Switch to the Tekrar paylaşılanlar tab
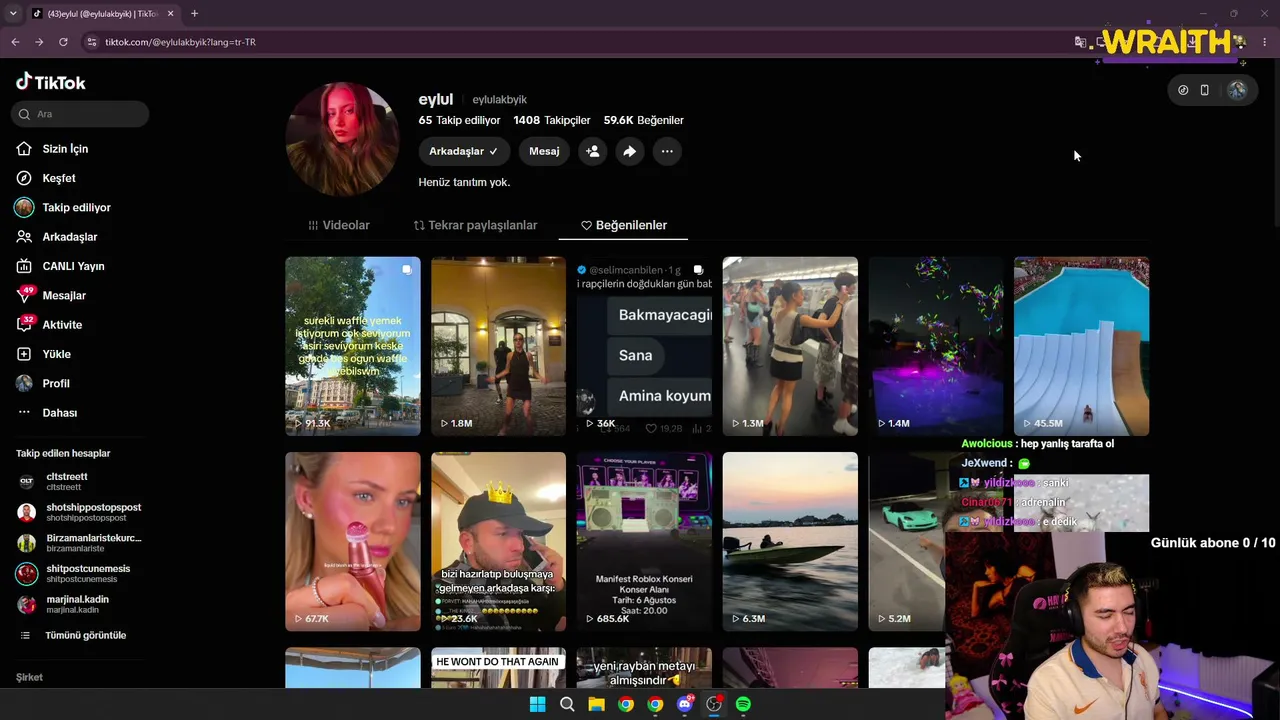Screen dimensions: 1280x720 [x=475, y=225]
